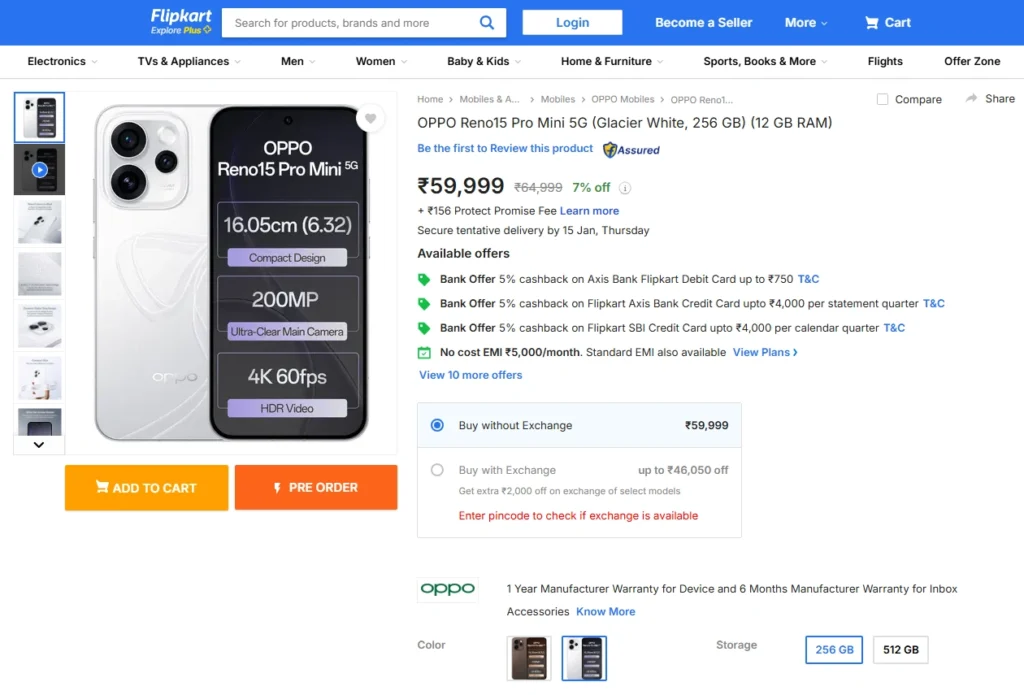The width and height of the screenshot is (1024, 695).
Task: Select the 512 GB storage option
Action: (900, 650)
